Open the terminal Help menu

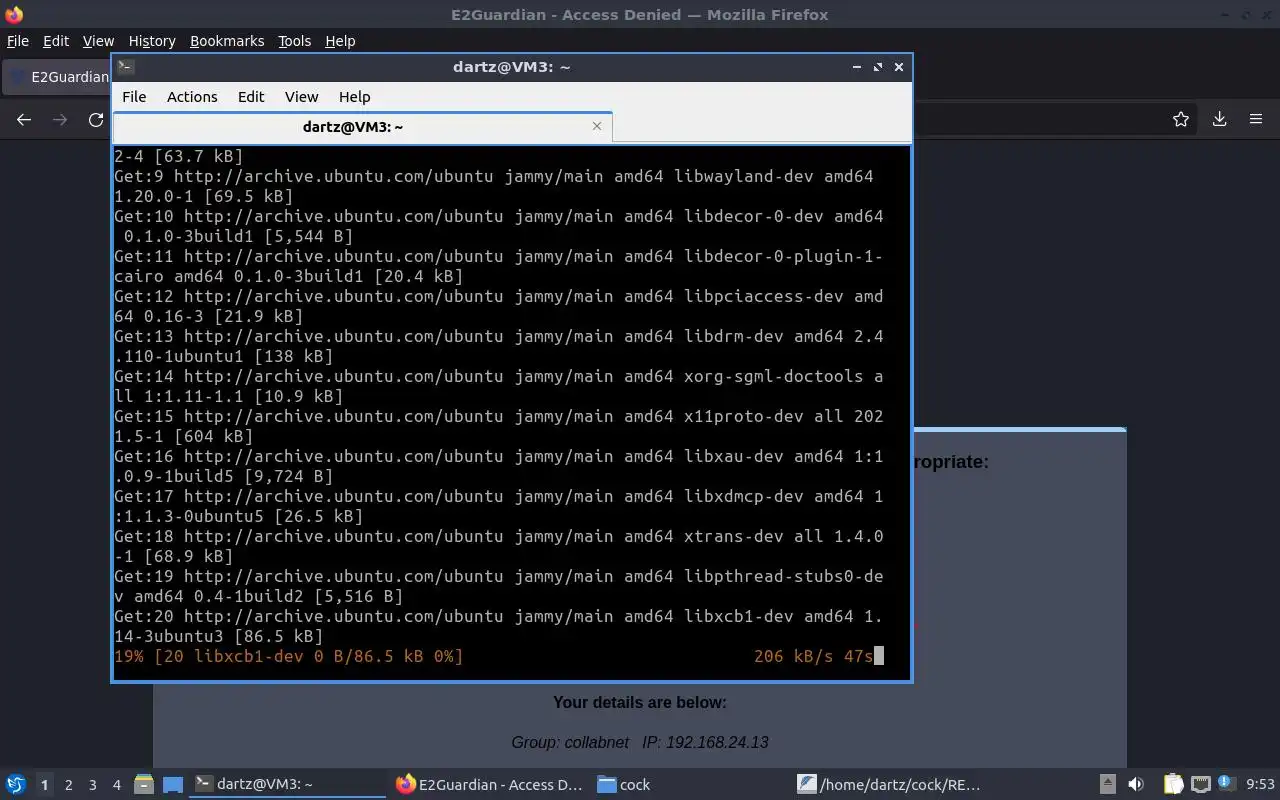pos(354,97)
